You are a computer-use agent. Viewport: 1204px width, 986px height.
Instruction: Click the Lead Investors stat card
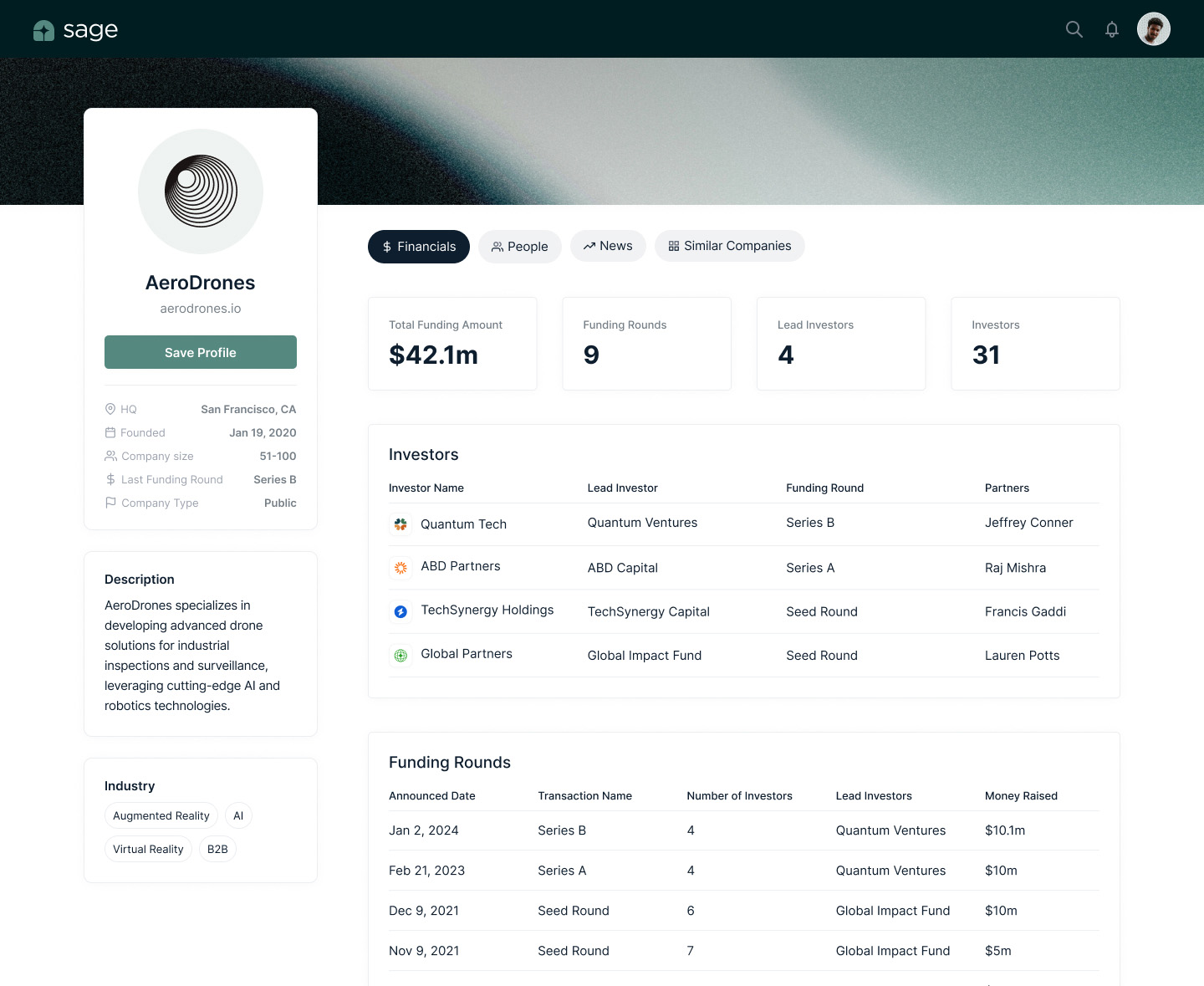click(x=841, y=344)
